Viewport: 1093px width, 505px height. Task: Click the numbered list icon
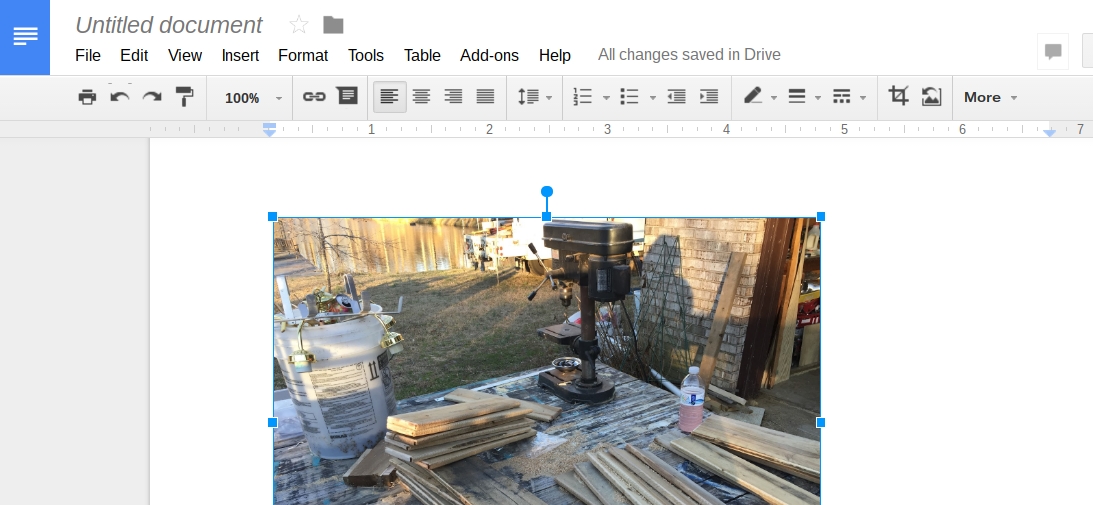pyautogui.click(x=582, y=97)
